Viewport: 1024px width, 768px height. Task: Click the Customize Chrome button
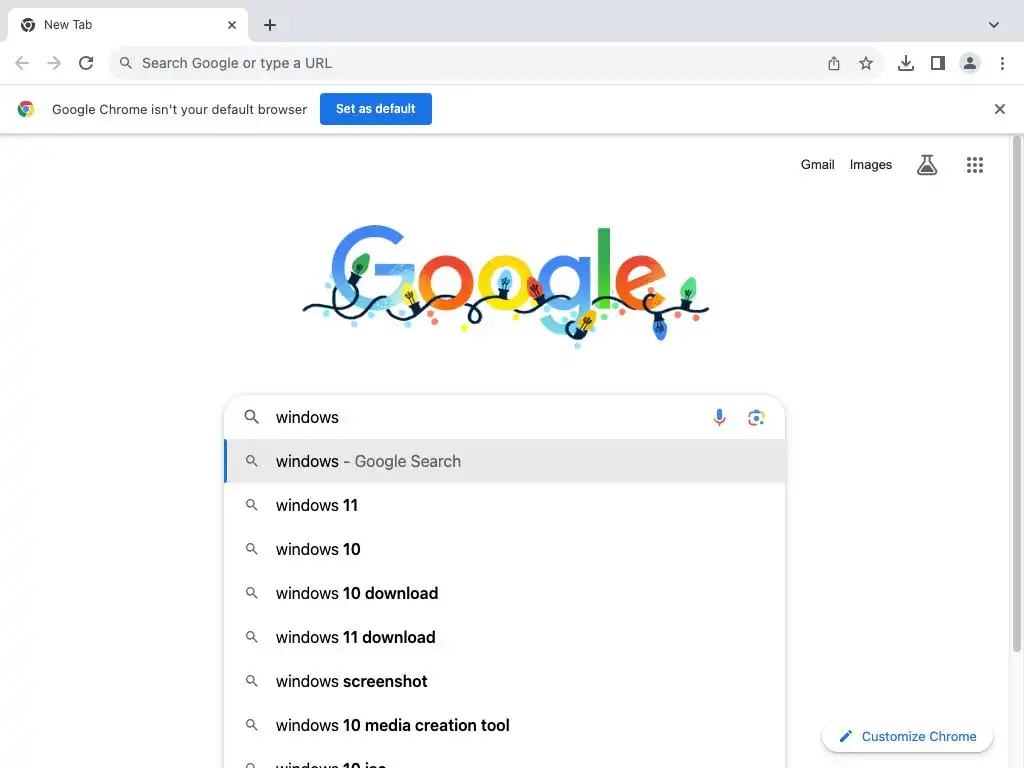[907, 737]
